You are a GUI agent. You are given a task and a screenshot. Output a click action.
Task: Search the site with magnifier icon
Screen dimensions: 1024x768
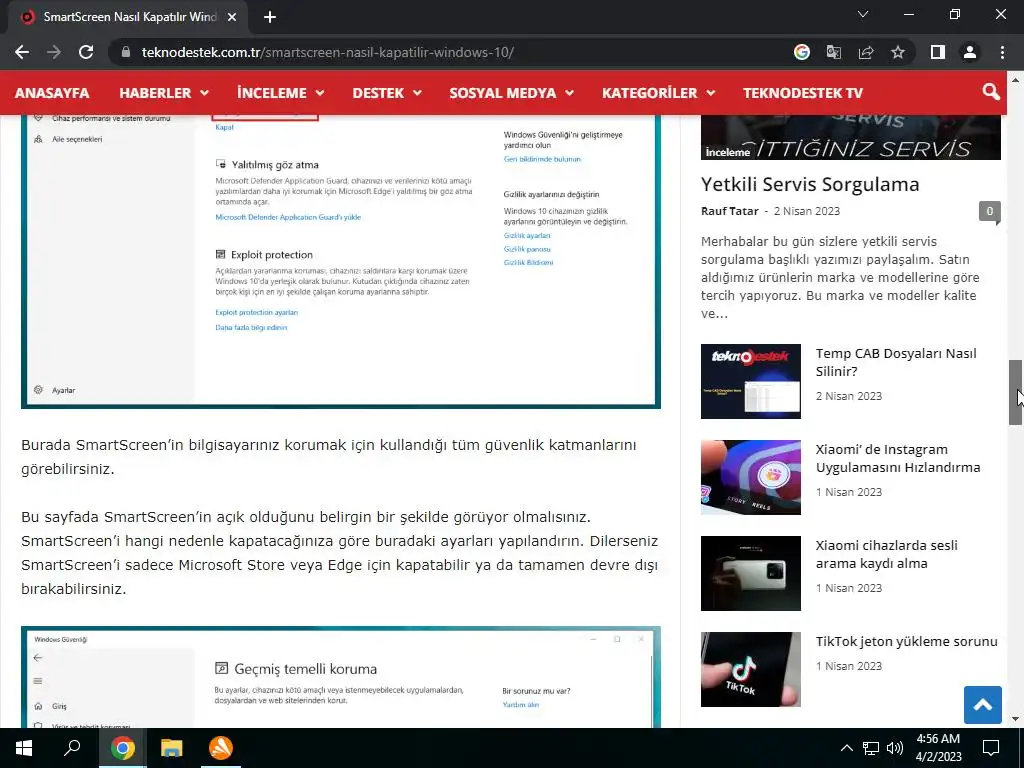click(x=991, y=92)
